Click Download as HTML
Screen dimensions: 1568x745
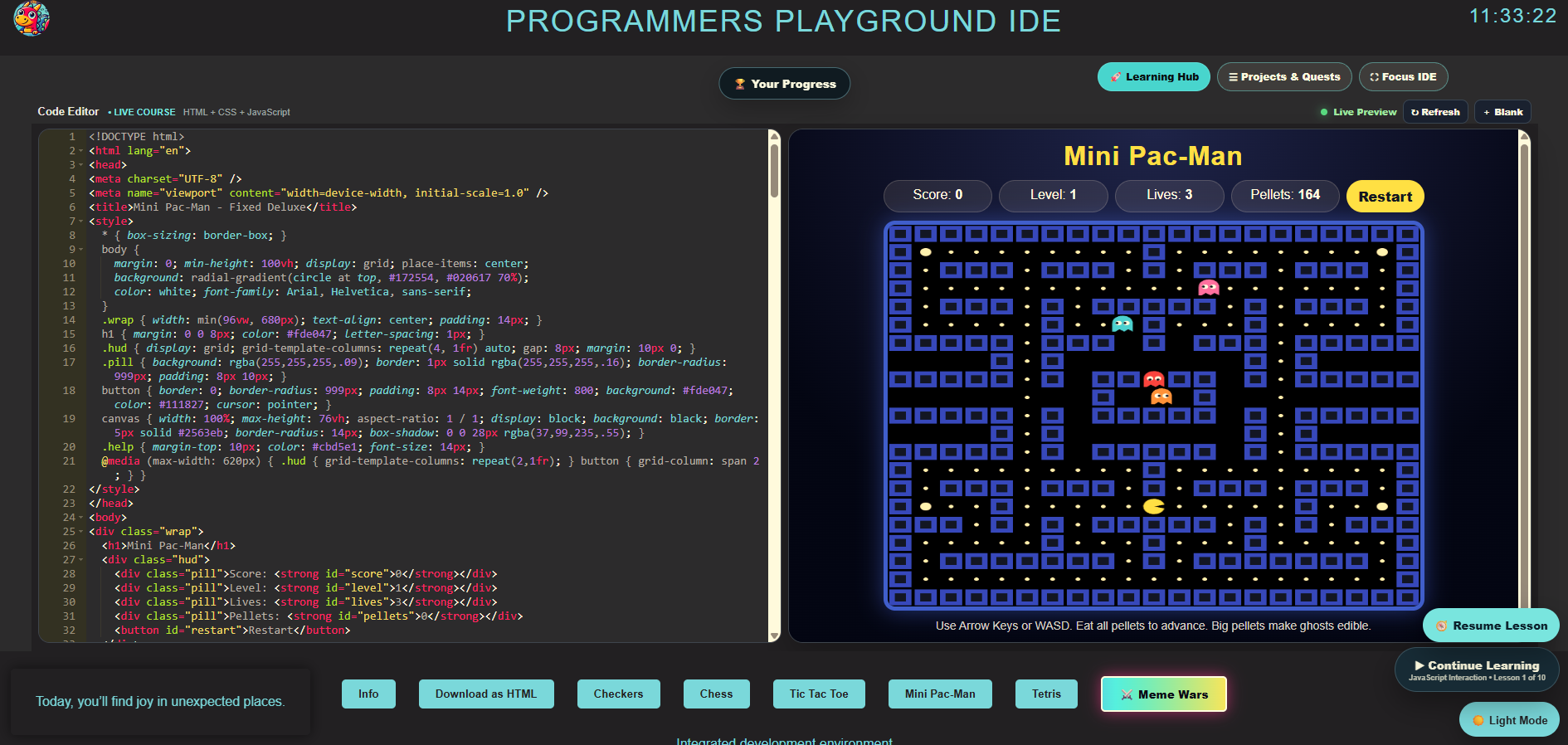point(486,694)
